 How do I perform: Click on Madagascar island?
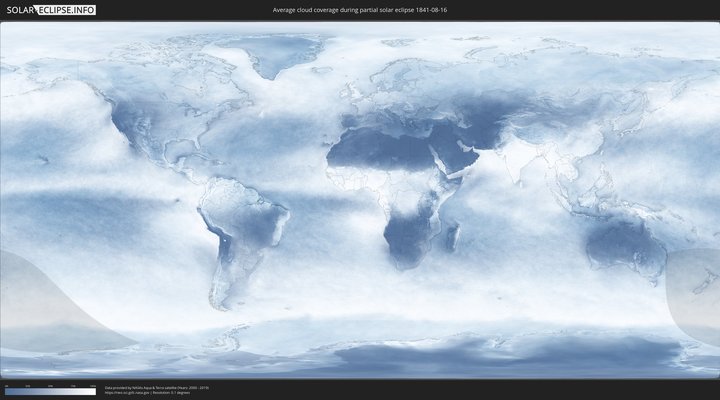click(454, 237)
